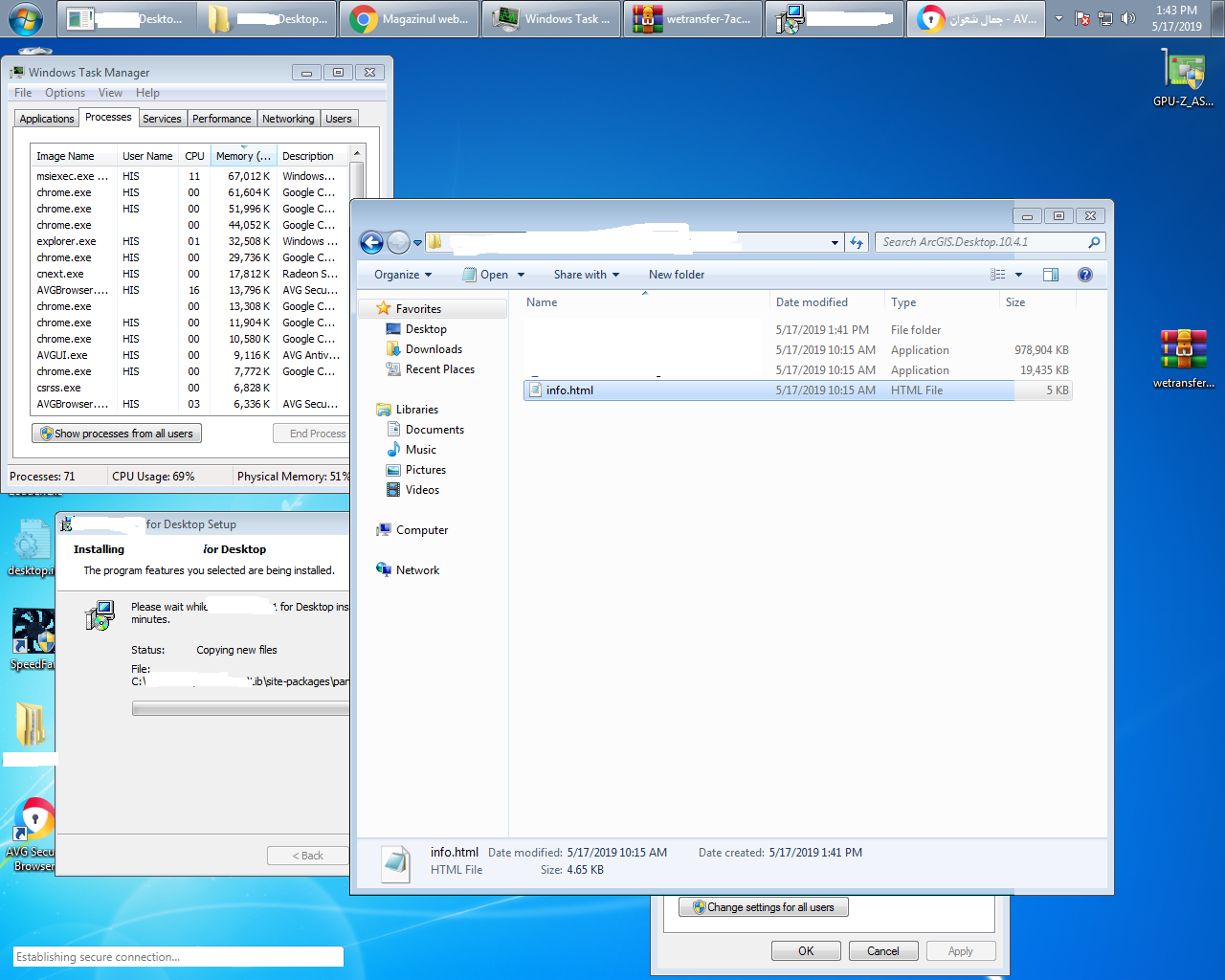Click the Cancel button in dialog
The height and width of the screenshot is (980, 1225).
click(883, 951)
